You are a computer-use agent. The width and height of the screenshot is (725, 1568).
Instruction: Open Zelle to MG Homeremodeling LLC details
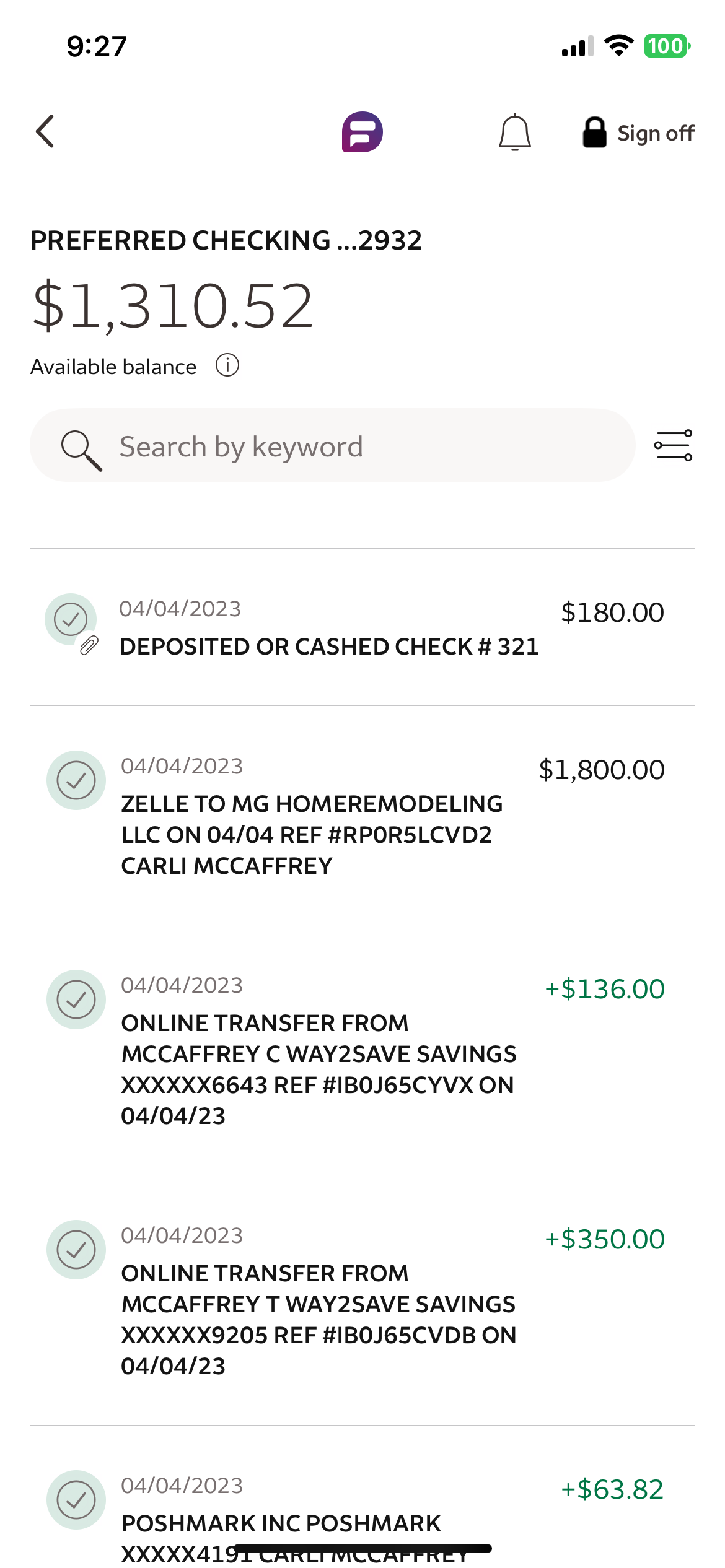click(x=362, y=815)
